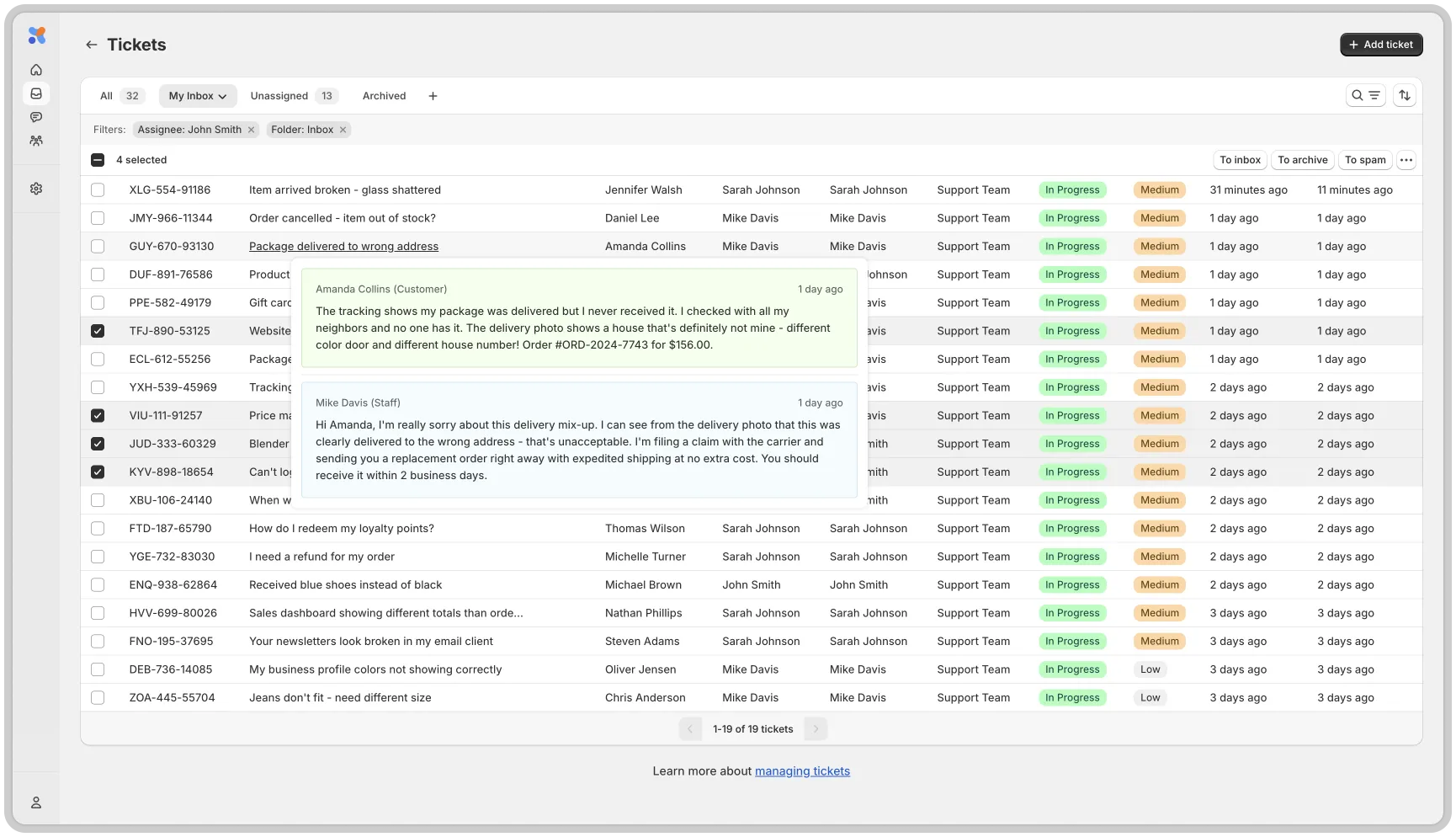Go to next page with the pagination arrow

[814, 728]
